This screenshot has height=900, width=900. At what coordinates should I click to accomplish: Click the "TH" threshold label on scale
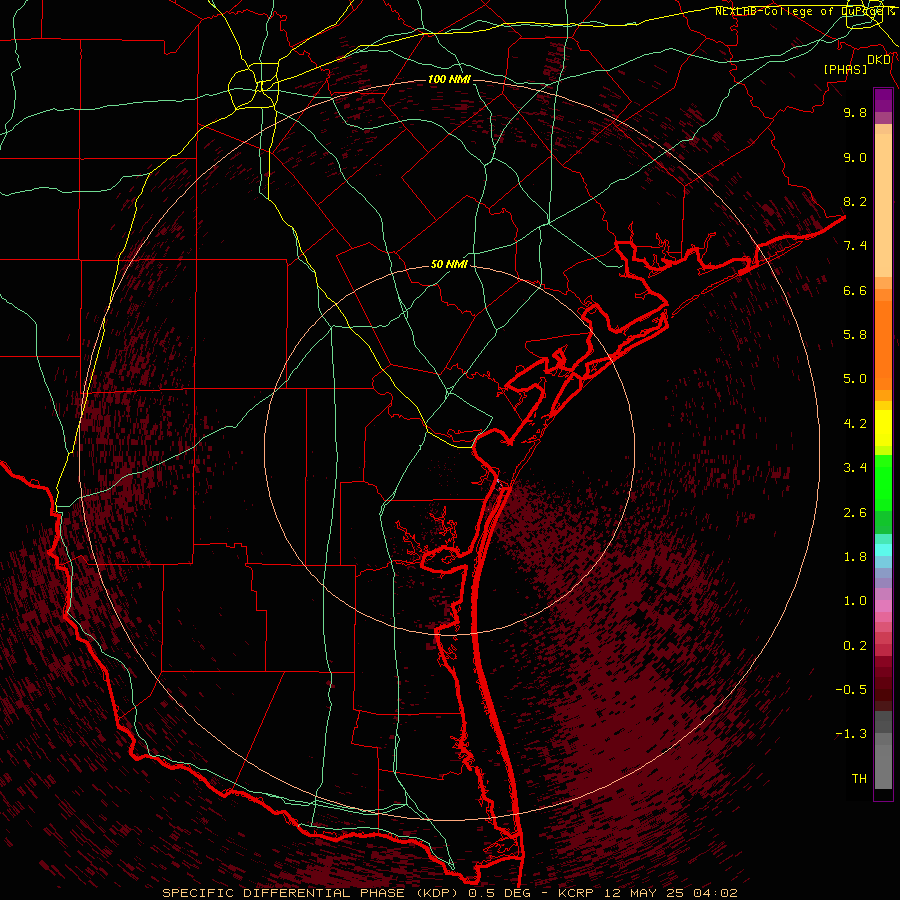[x=859, y=779]
